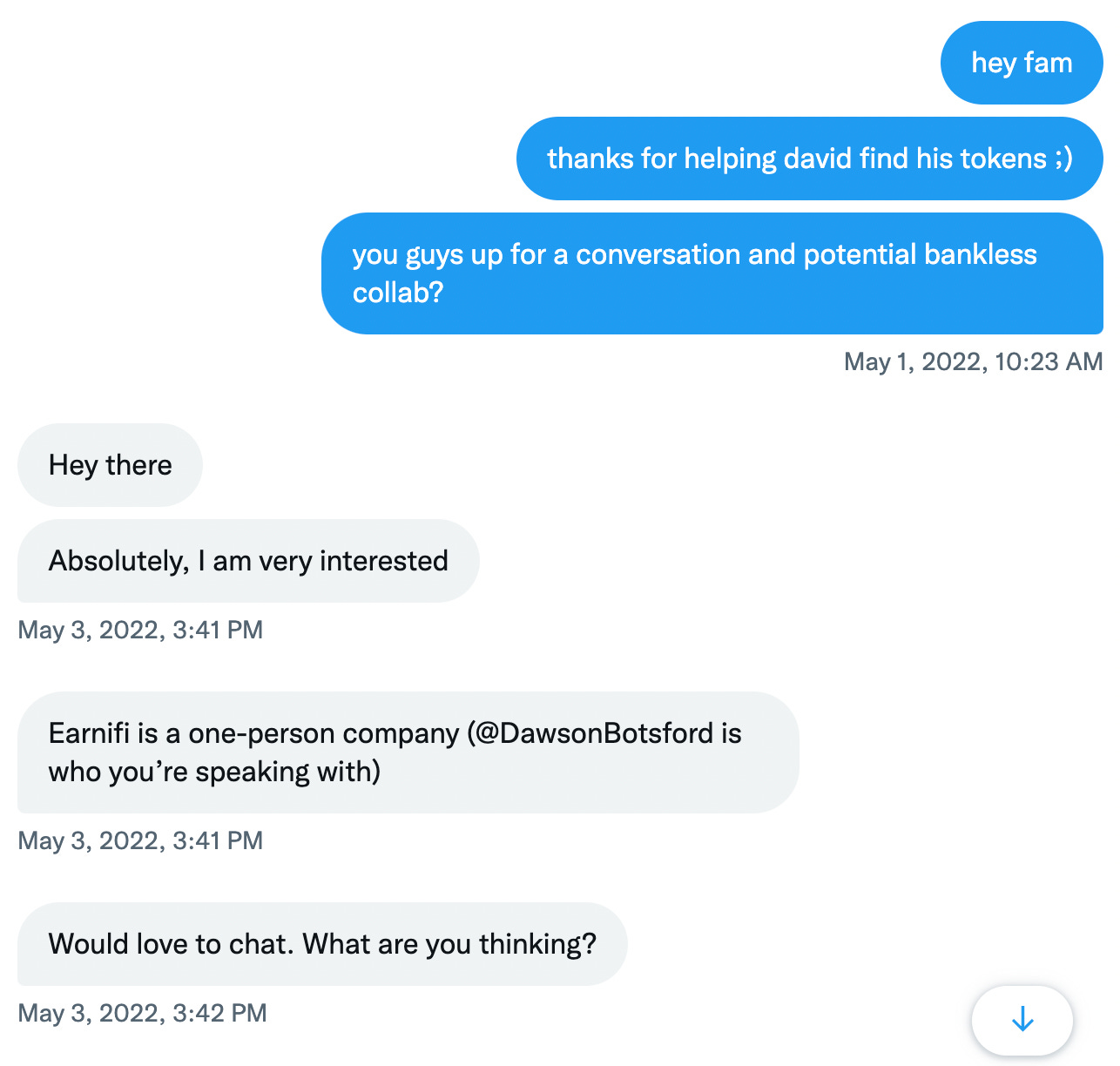This screenshot has height=1066, width=1120.
Task: Click the timestamp below "Absolutely, I am very interested"
Action: pyautogui.click(x=140, y=630)
